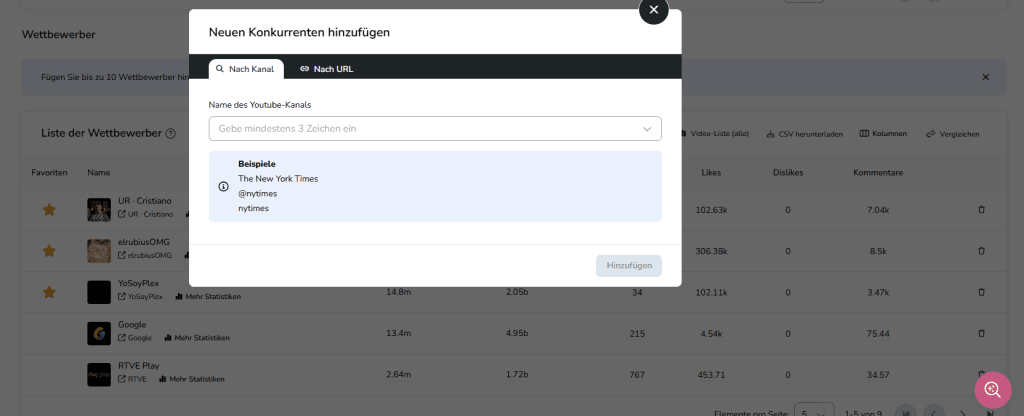Select the Nach Kanal tab
1024x416 pixels.
click(247, 69)
